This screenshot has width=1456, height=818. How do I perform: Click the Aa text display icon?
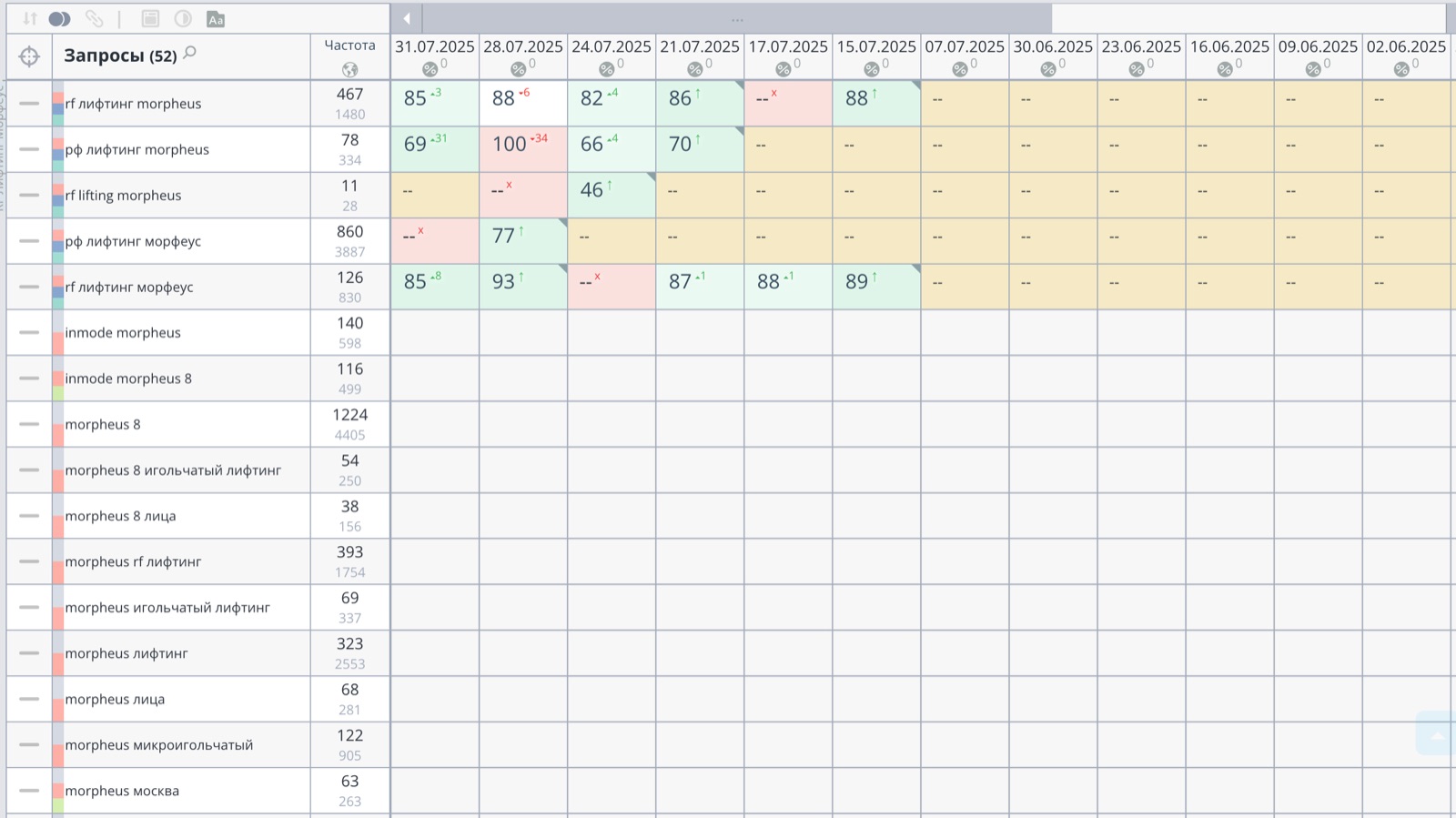pyautogui.click(x=216, y=19)
